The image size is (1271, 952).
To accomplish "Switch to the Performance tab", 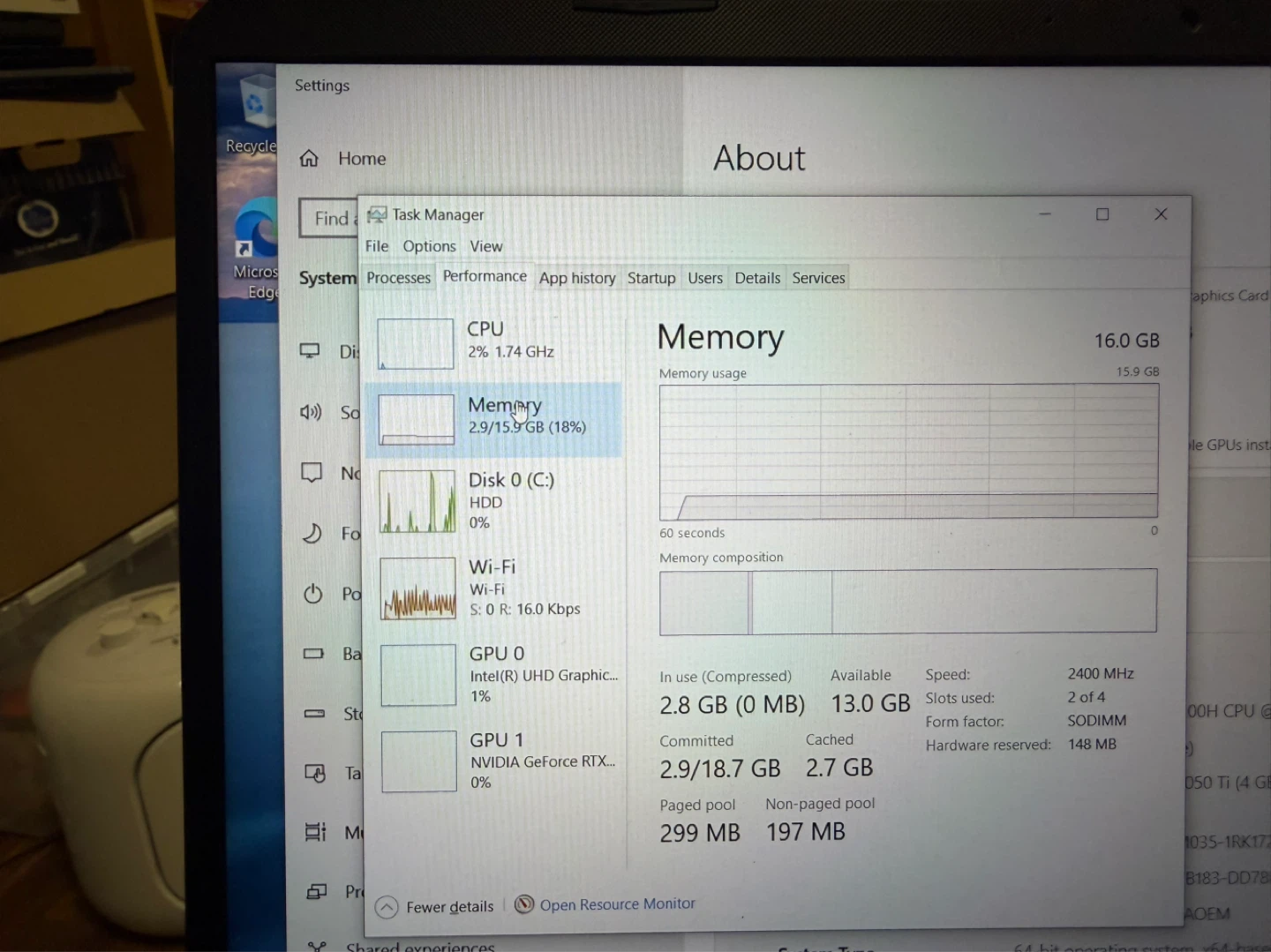I will 485,276.
